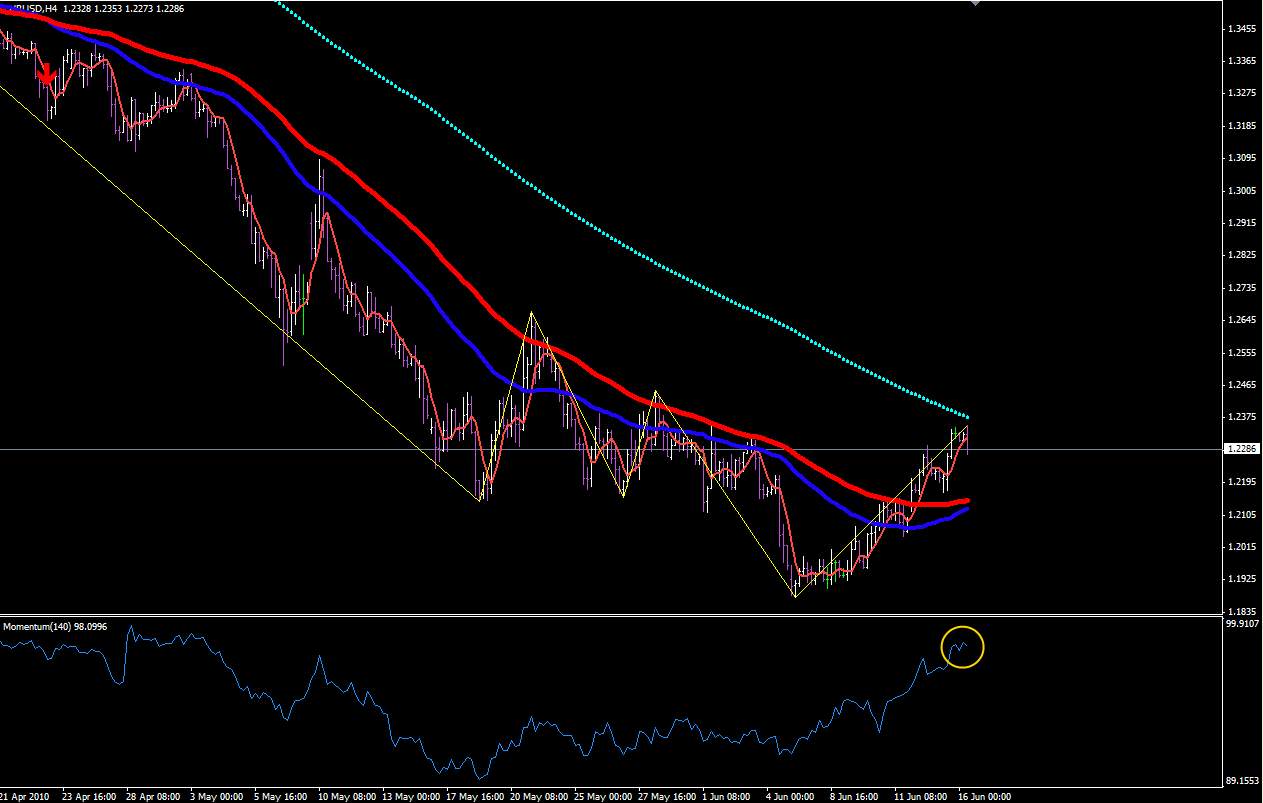1263x803 pixels.
Task: Click momentum scale value 89.1553
Action: 1242,781
